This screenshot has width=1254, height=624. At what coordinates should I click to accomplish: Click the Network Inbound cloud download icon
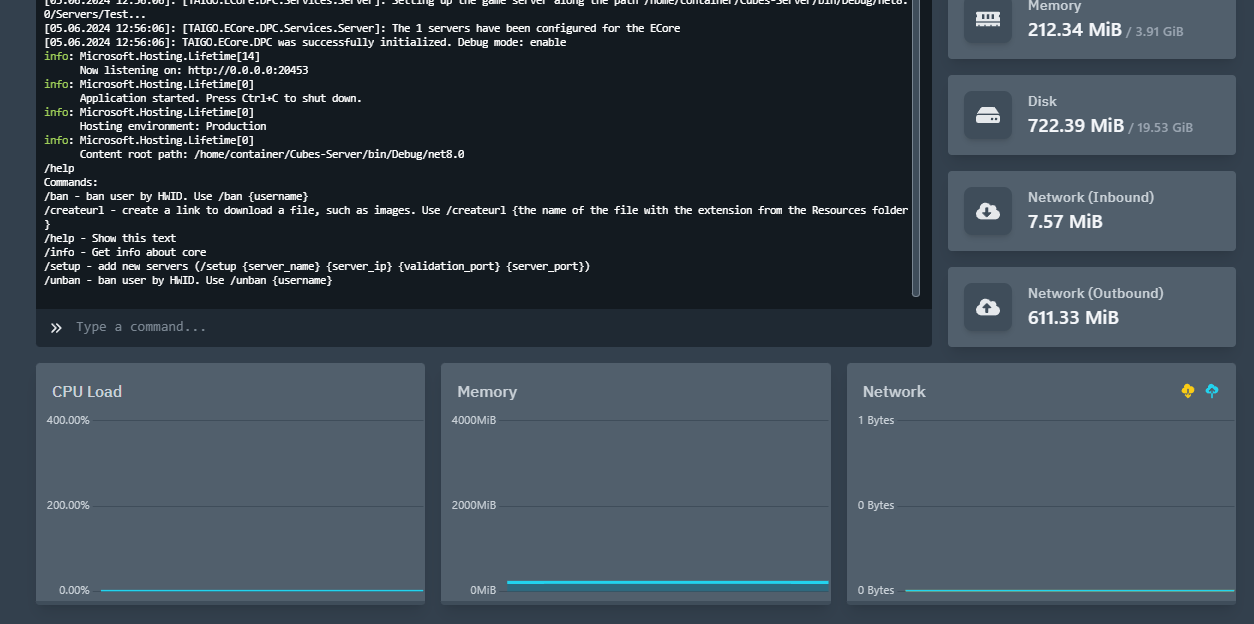click(987, 211)
